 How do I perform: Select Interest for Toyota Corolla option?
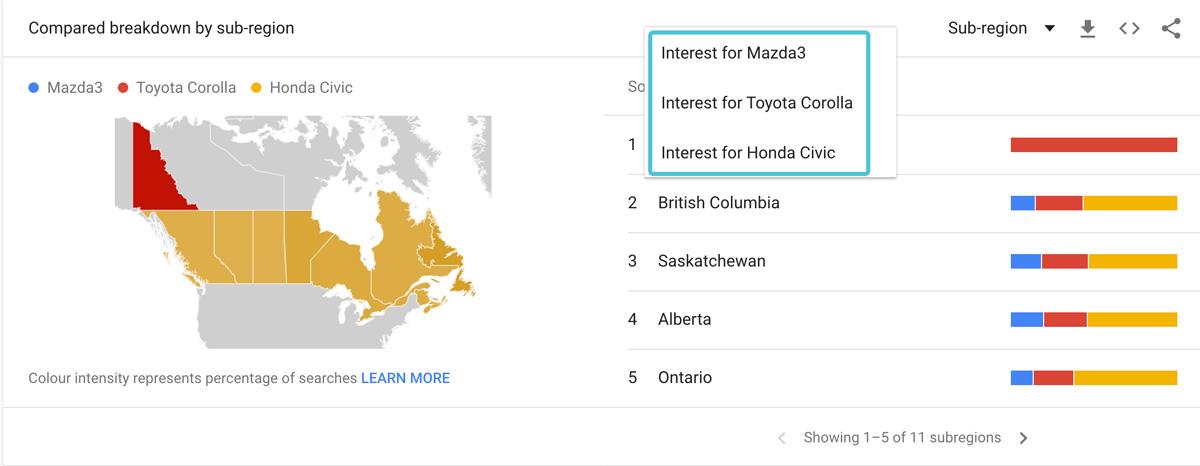(757, 103)
